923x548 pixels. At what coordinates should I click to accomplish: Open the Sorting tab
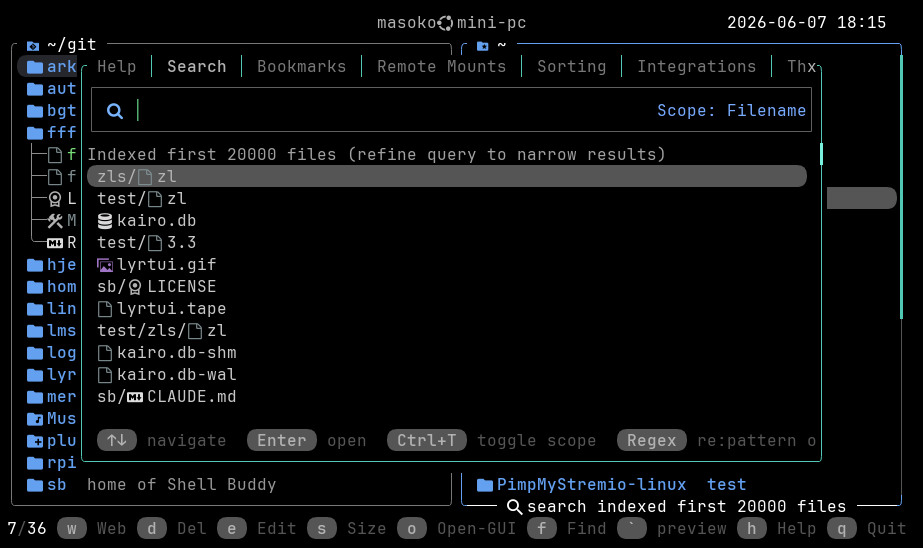(572, 67)
